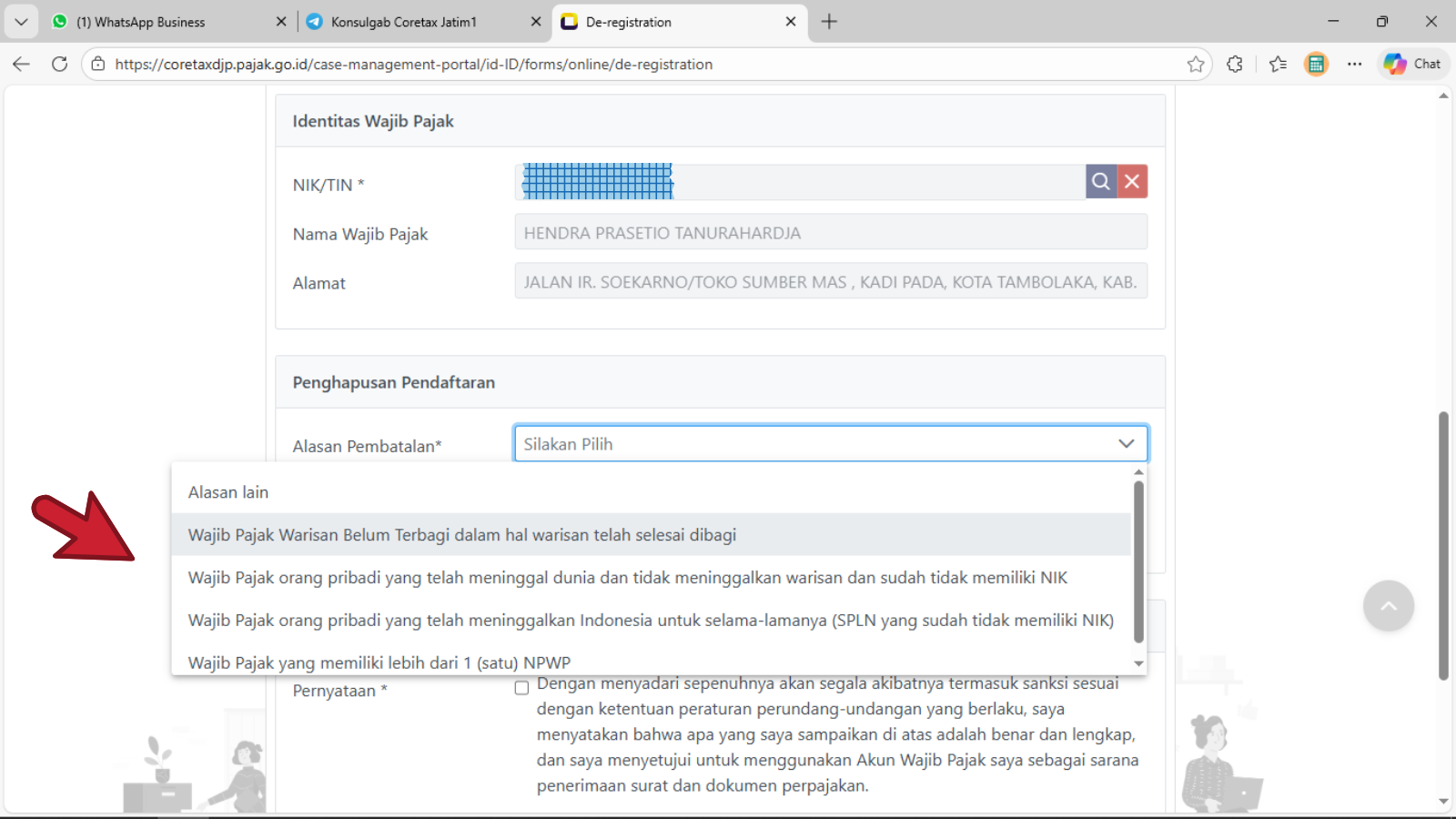
Task: Refresh the page with the reload icon
Action: (x=60, y=65)
